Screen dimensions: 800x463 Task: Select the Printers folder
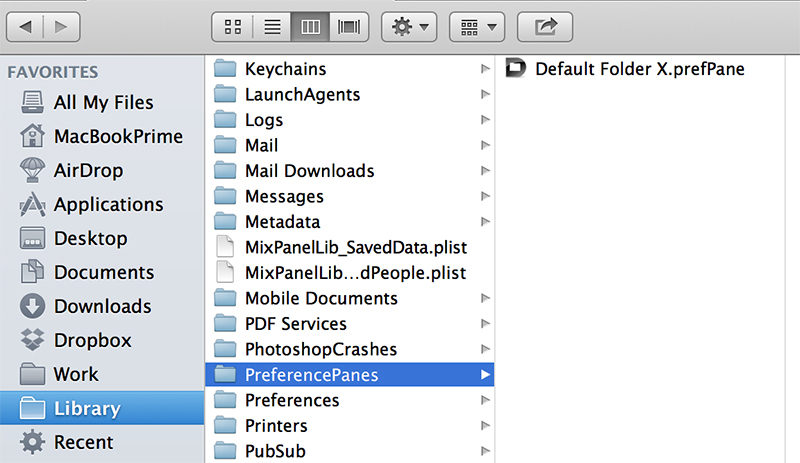tap(349, 426)
